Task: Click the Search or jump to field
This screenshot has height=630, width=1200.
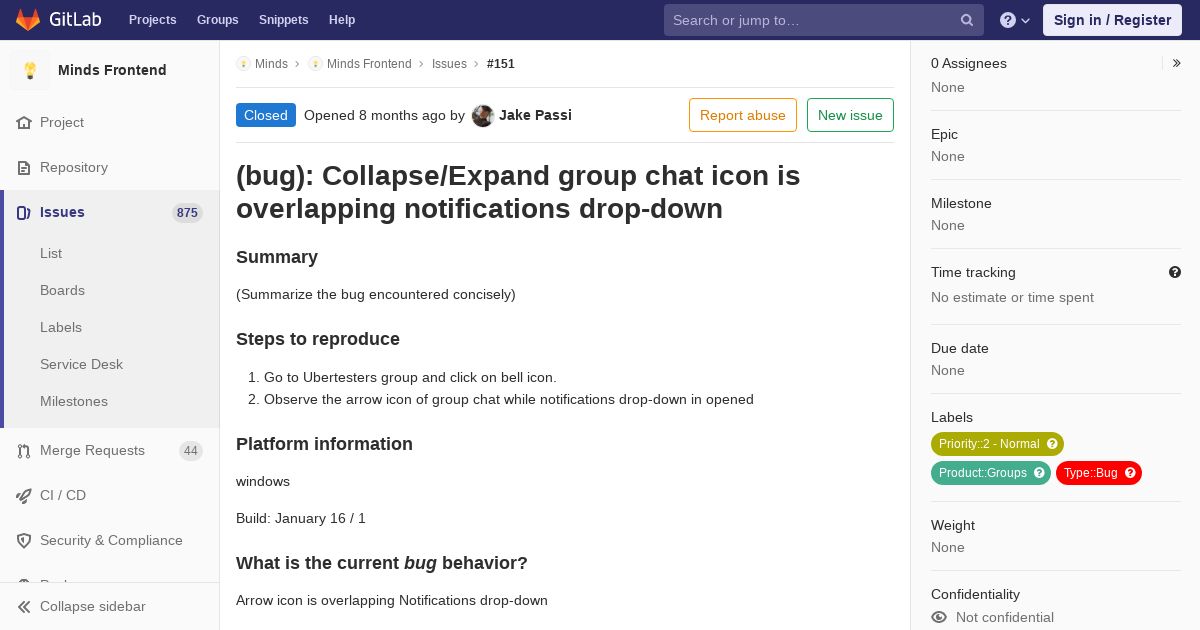Action: click(x=824, y=20)
